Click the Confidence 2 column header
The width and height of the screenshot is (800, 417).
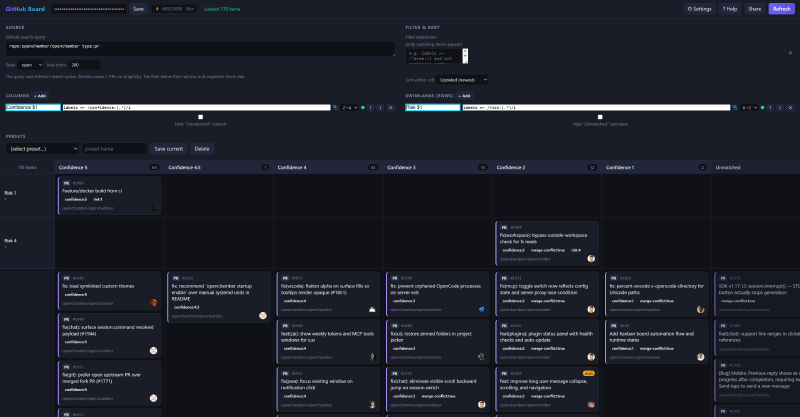(547, 167)
